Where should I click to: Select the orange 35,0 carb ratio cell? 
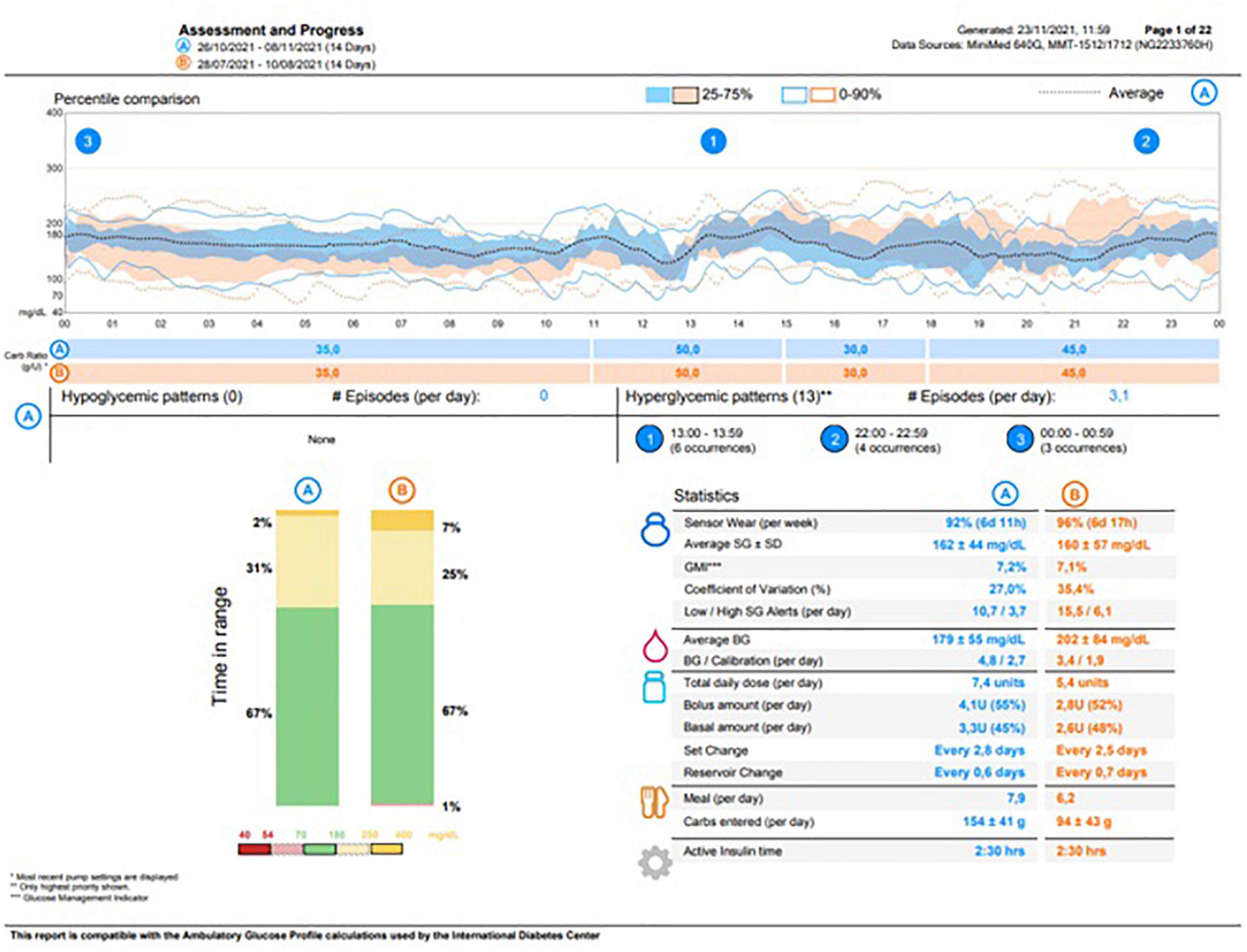click(x=328, y=373)
